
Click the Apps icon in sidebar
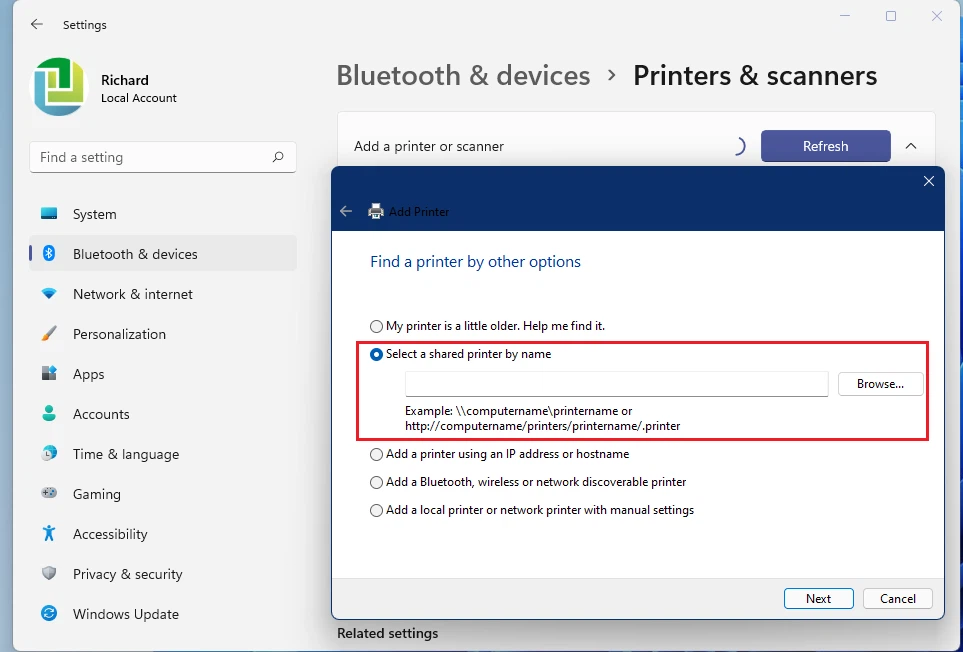coord(49,374)
